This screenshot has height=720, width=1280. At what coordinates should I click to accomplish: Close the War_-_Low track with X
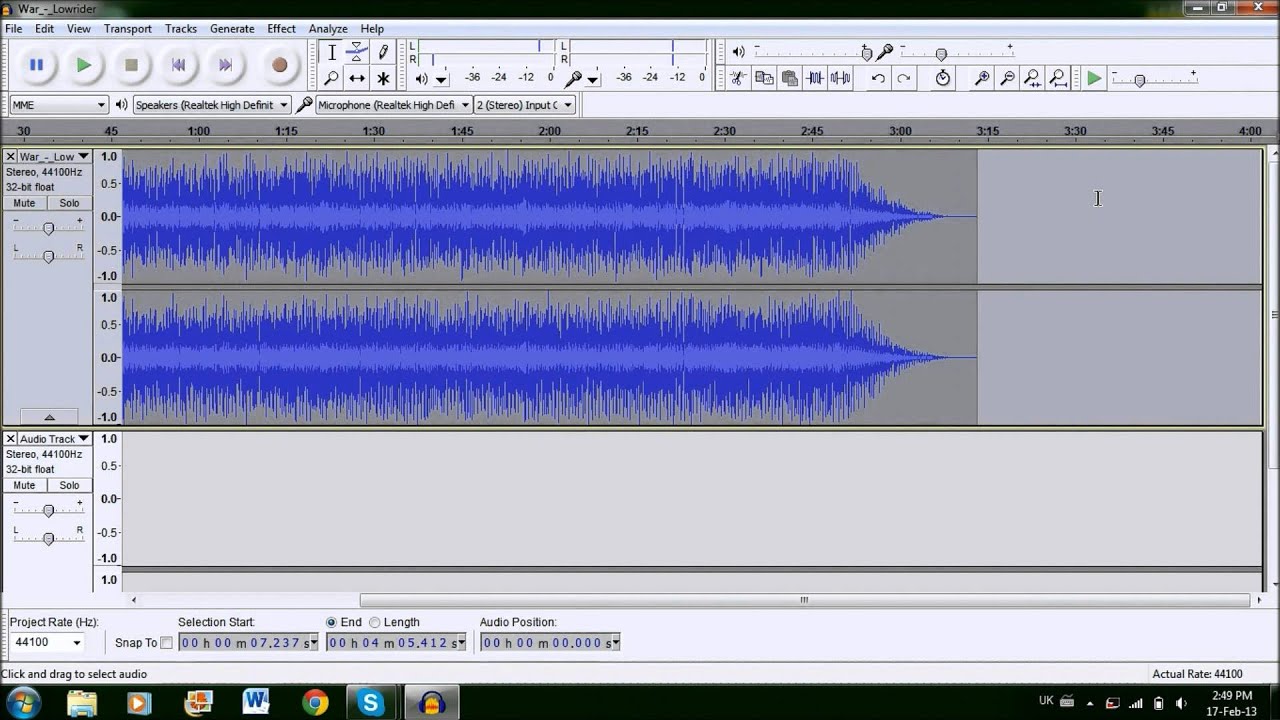pos(10,157)
